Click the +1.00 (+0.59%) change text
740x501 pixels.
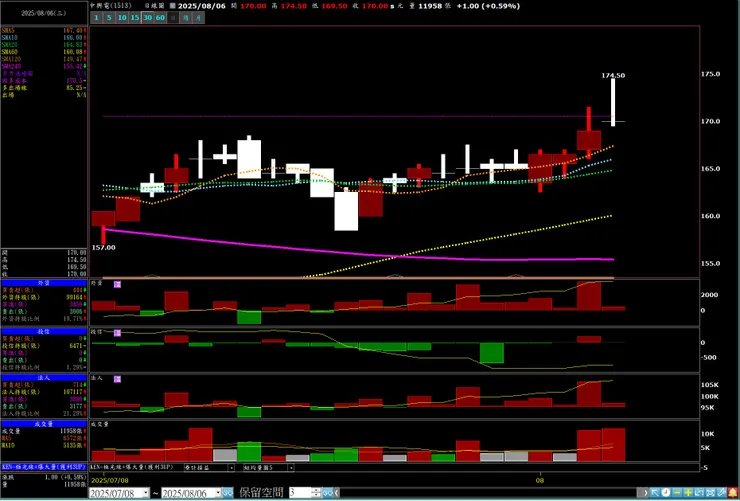488,6
